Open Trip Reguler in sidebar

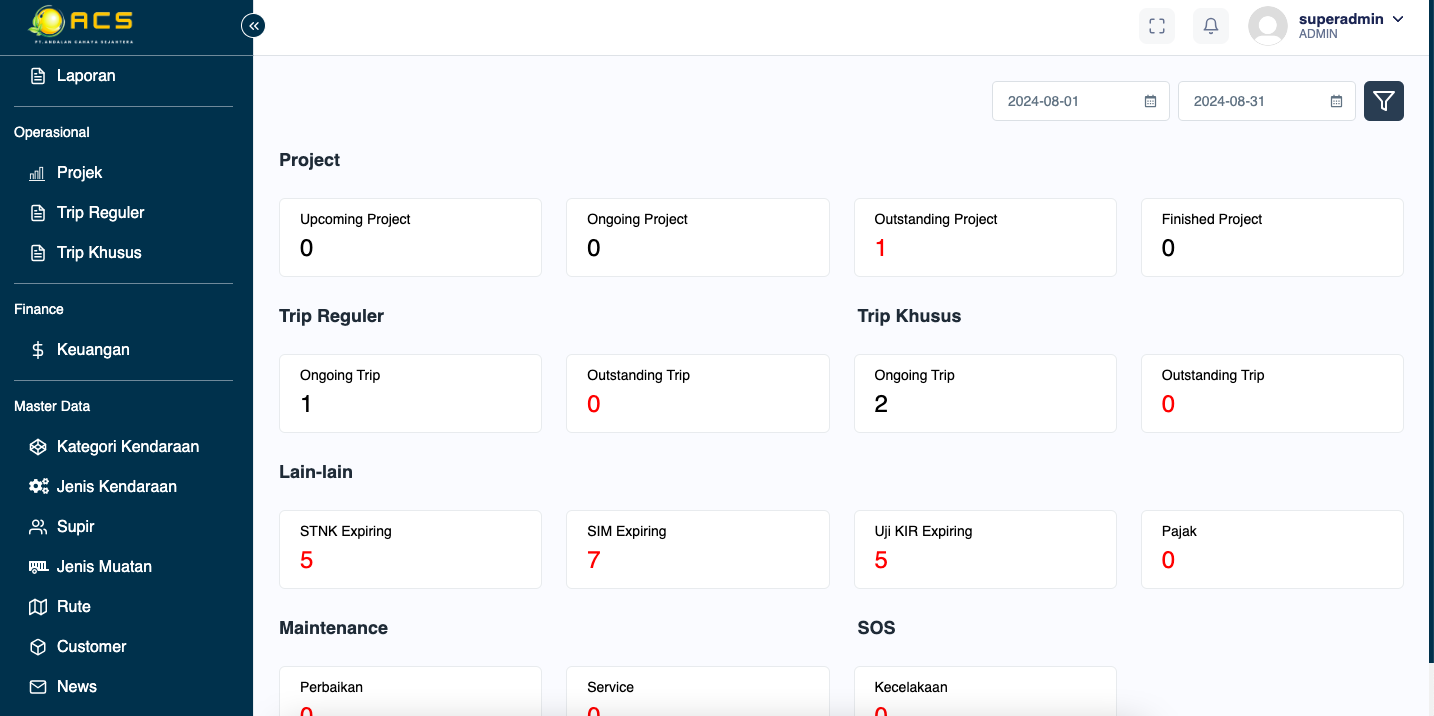pos(100,213)
